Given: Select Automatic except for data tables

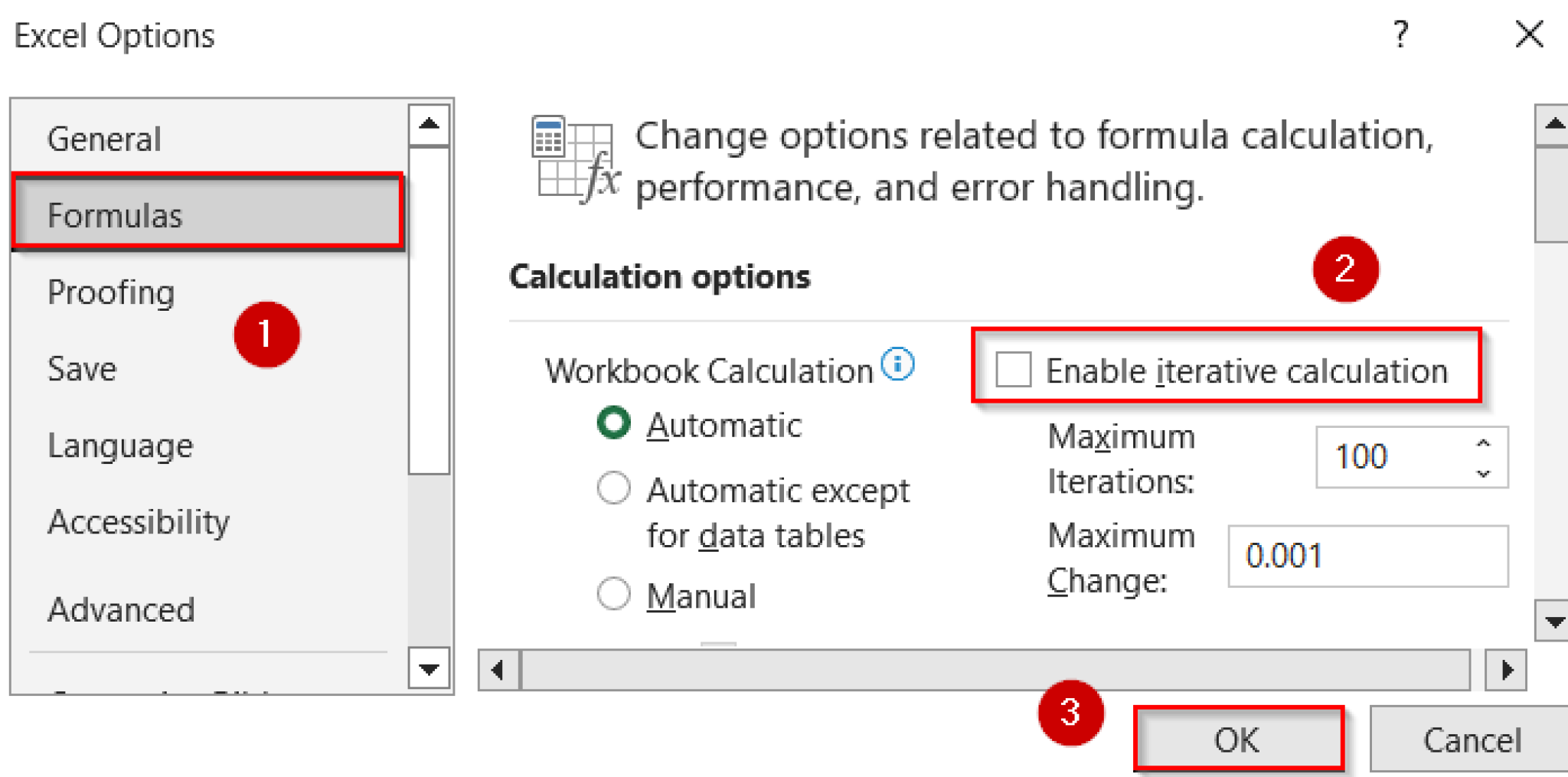Looking at the screenshot, I should click(x=613, y=488).
